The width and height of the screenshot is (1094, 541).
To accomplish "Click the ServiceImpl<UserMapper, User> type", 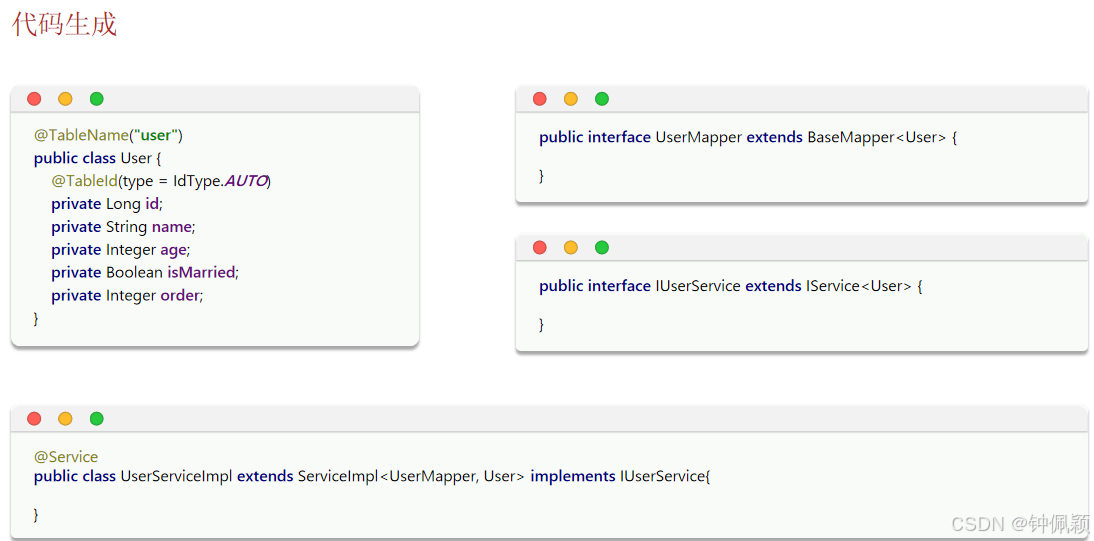I will pyautogui.click(x=411, y=477).
